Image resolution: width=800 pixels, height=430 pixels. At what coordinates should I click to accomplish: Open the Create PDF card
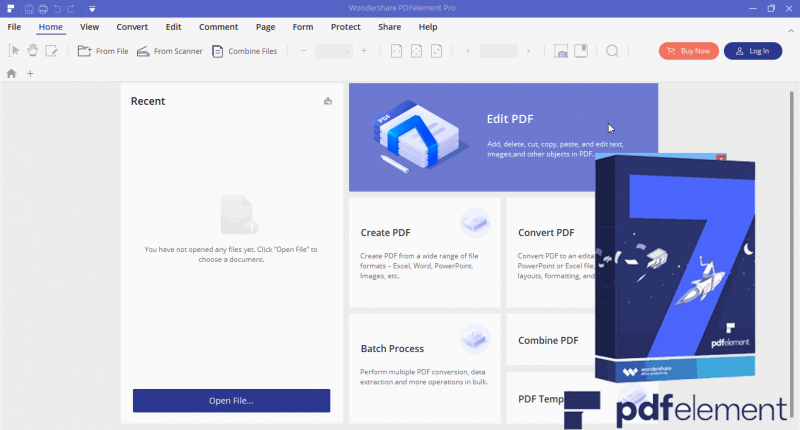pyautogui.click(x=424, y=252)
